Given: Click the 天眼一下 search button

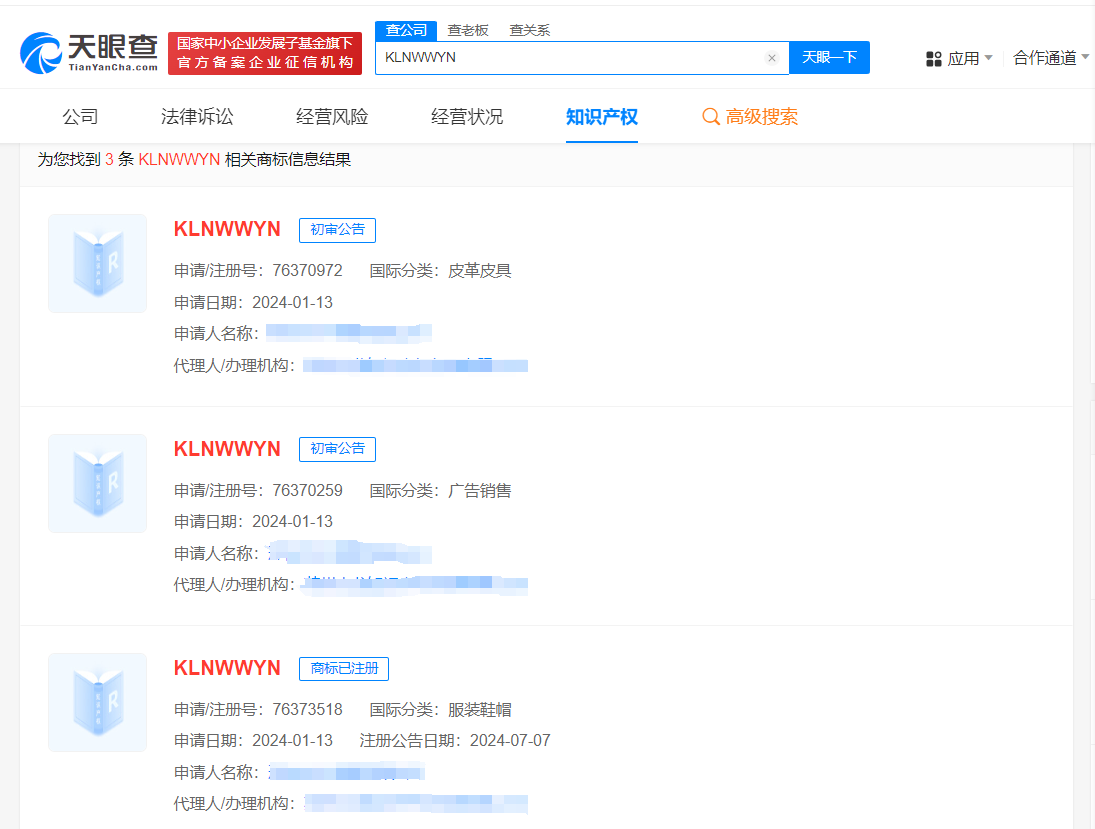Looking at the screenshot, I should tap(829, 58).
